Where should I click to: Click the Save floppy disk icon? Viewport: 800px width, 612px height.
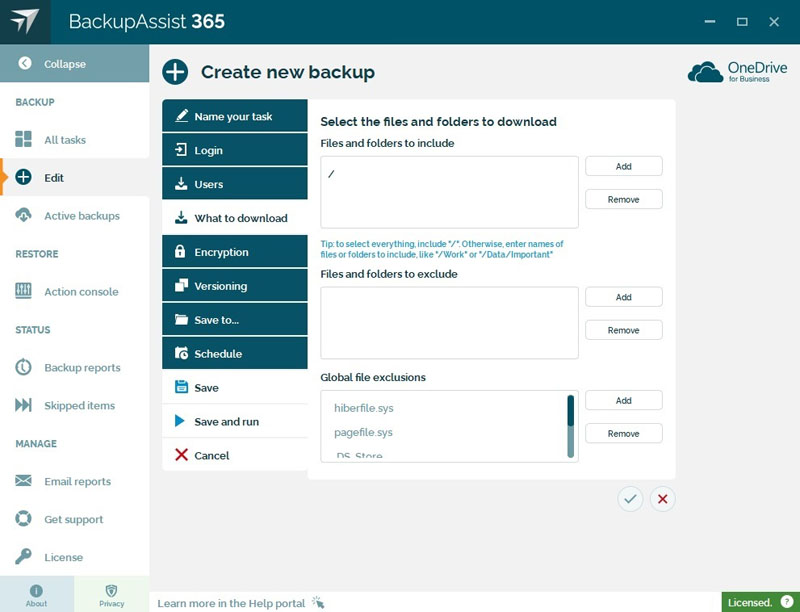(181, 387)
